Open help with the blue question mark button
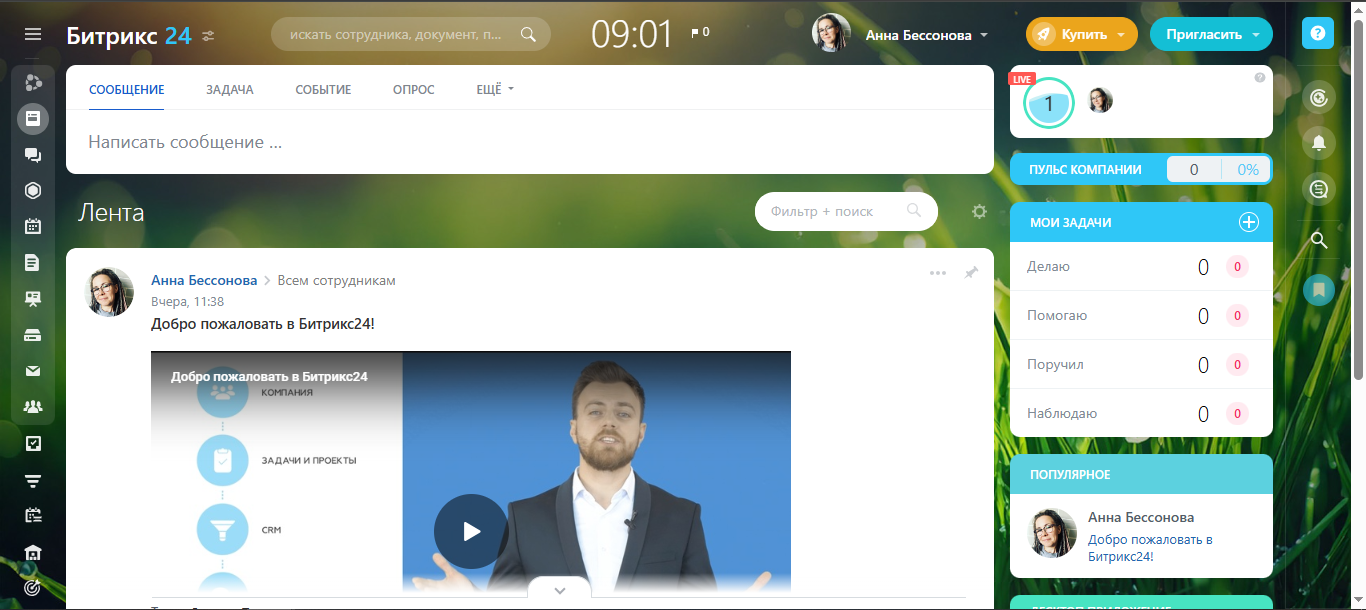This screenshot has height=610, width=1366. [x=1318, y=33]
